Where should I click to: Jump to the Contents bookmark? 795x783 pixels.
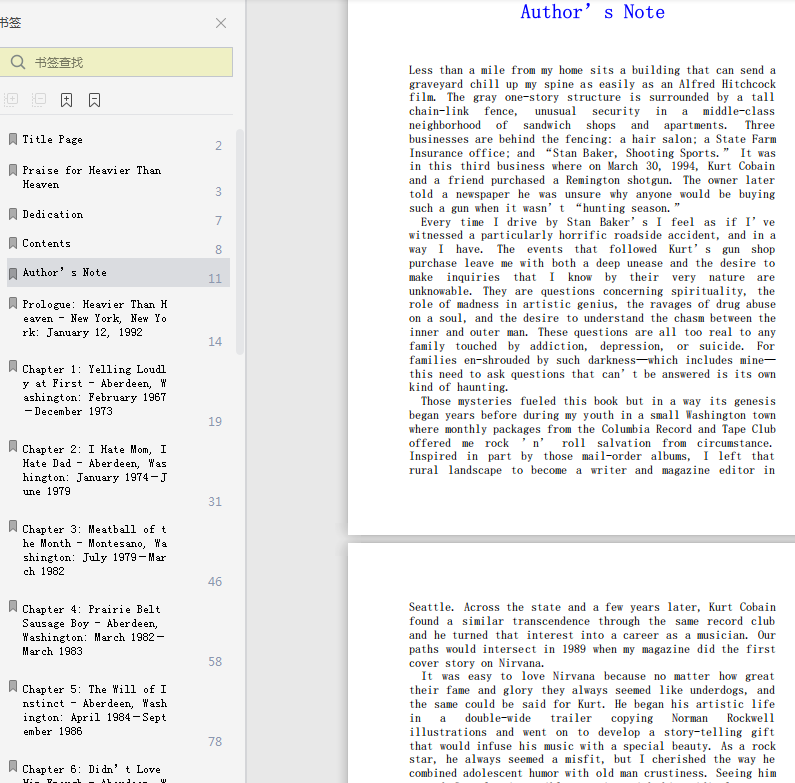pos(46,243)
